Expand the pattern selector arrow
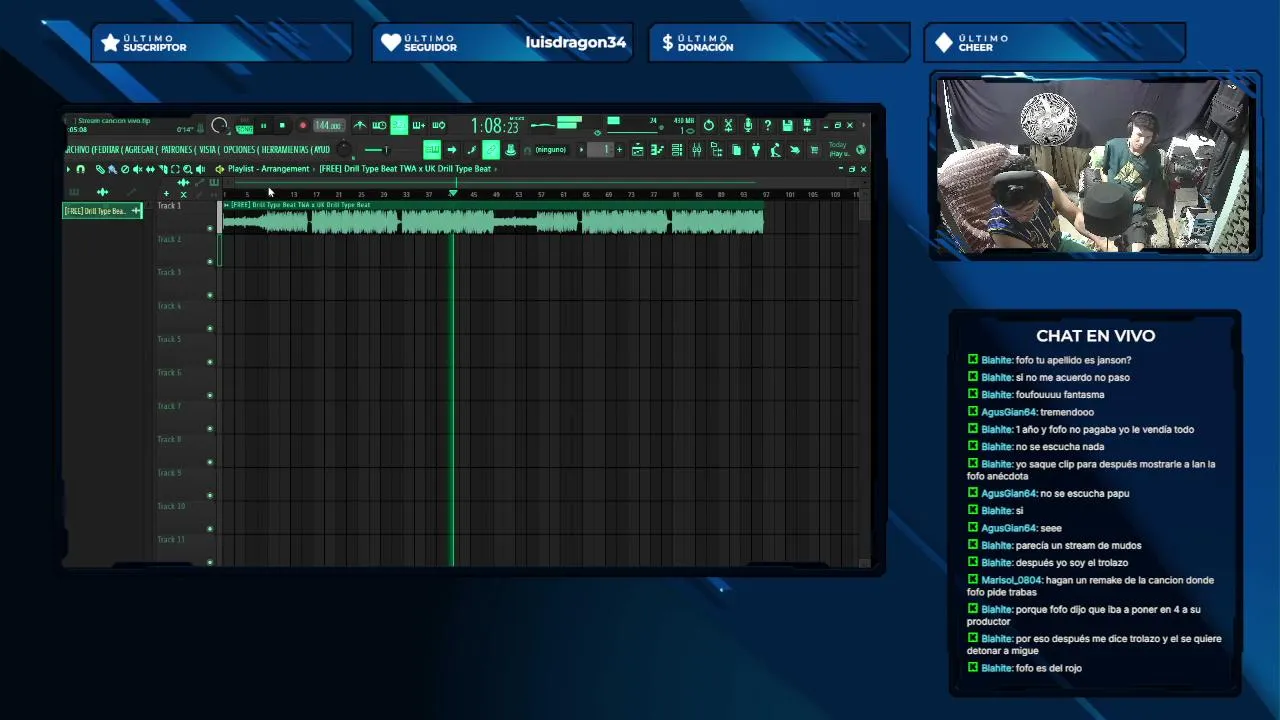The height and width of the screenshot is (720, 1280). point(581,150)
